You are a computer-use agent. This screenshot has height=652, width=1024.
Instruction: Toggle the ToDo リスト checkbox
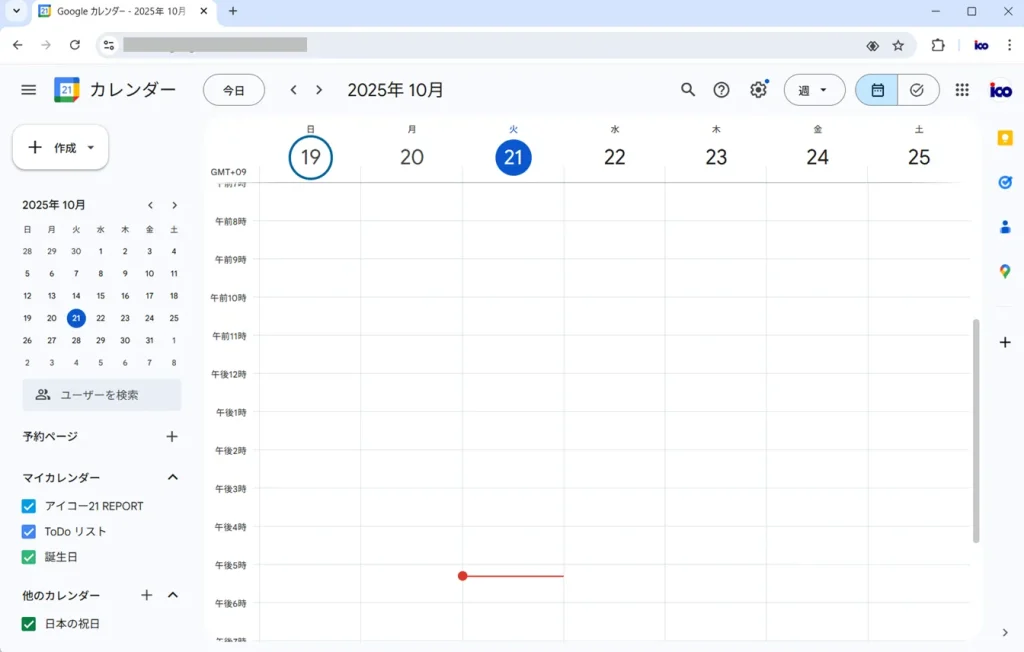(x=29, y=532)
